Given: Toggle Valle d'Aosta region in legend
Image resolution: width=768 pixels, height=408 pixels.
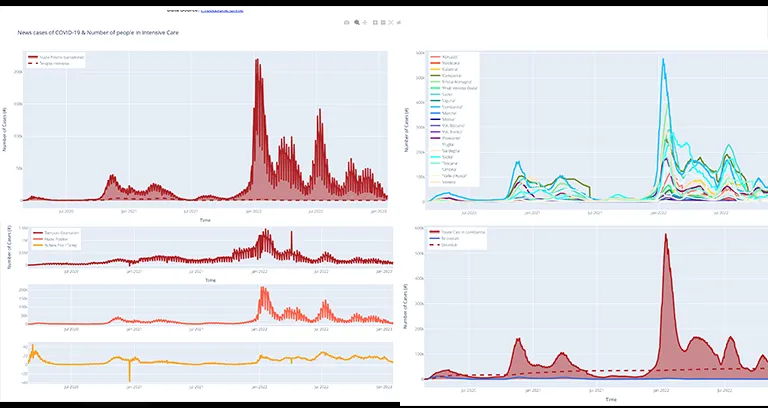Looking at the screenshot, I should (448, 175).
